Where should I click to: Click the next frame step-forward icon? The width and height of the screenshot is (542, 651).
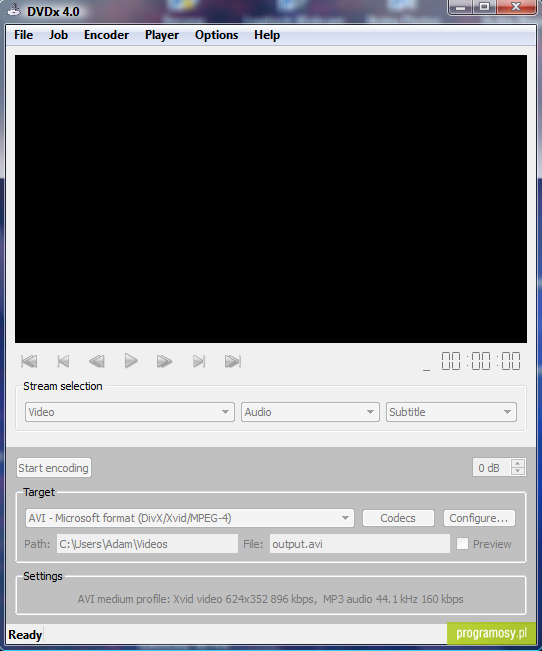point(199,361)
